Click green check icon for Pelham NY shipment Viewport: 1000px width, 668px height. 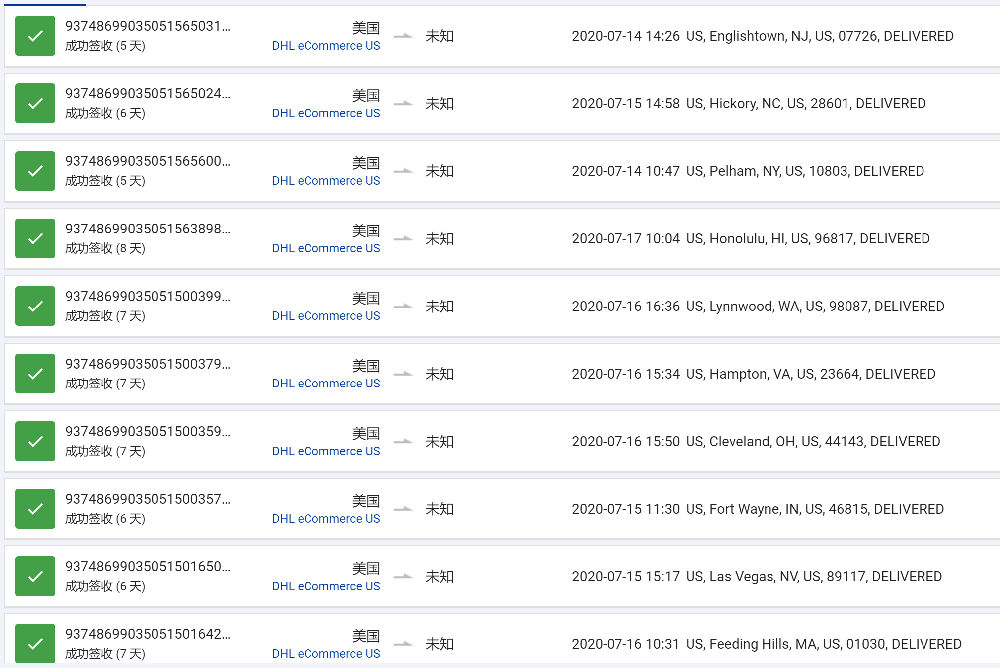pyautogui.click(x=35, y=171)
